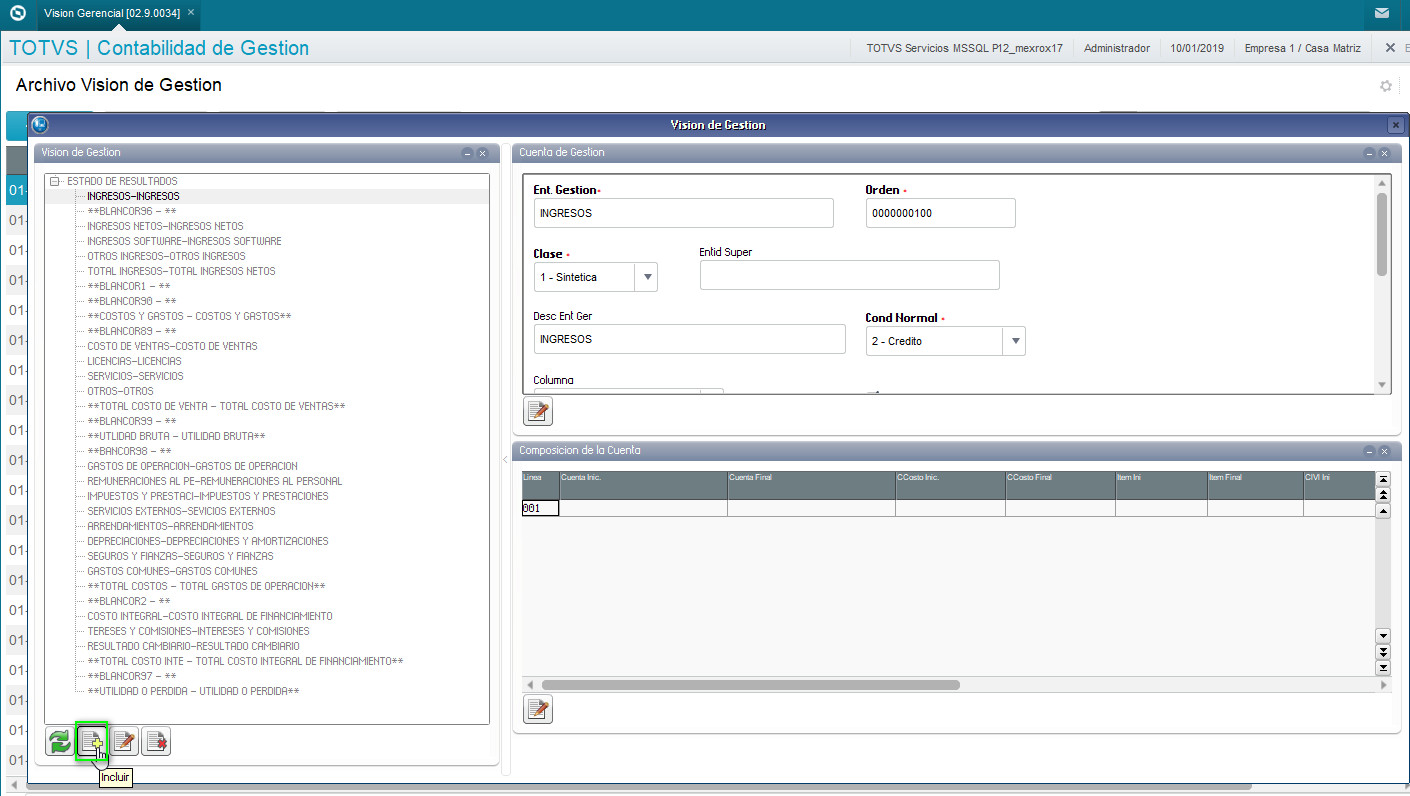
Task: Select INGRESOS-INGRESOS tree item
Action: 133,196
